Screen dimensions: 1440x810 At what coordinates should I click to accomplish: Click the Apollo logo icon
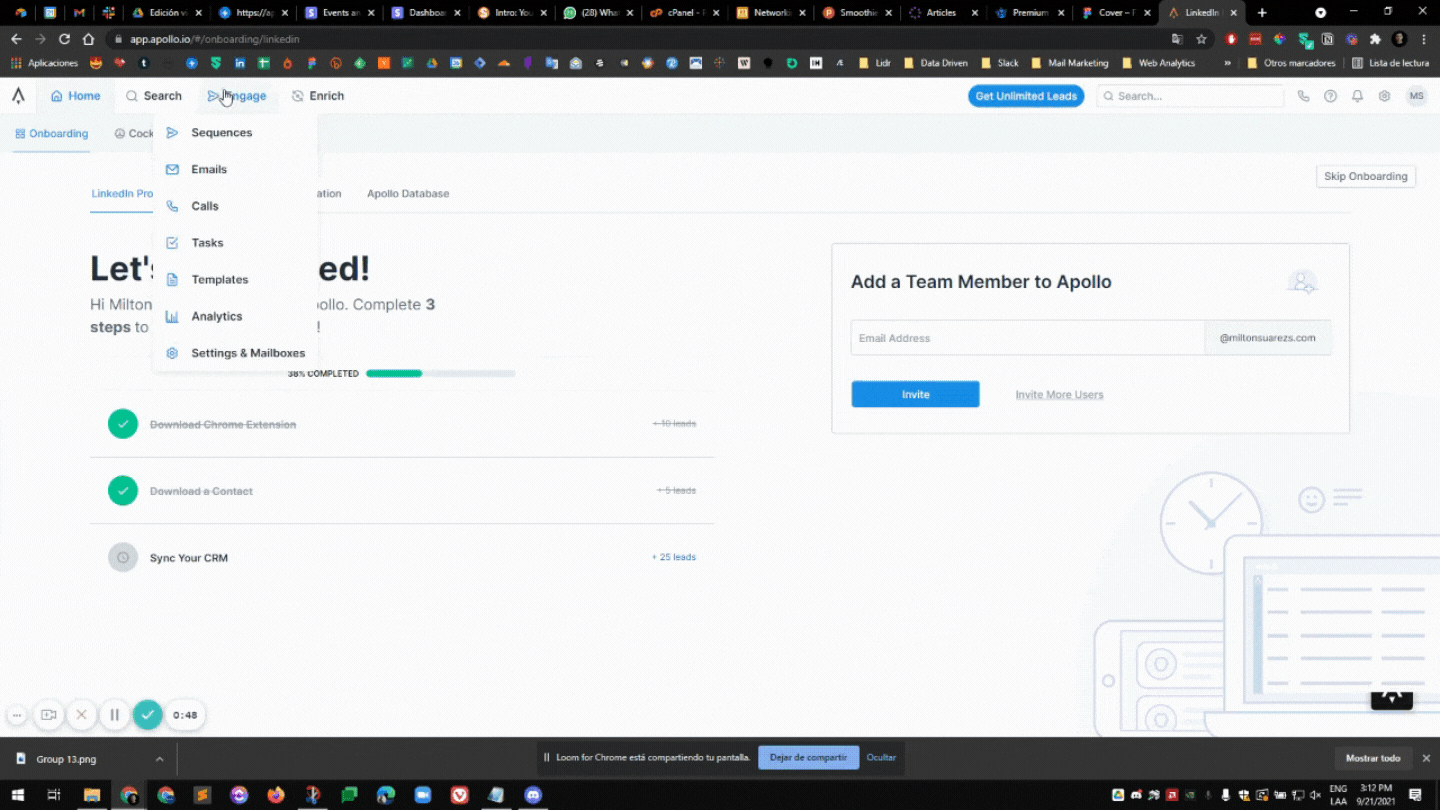click(x=18, y=96)
